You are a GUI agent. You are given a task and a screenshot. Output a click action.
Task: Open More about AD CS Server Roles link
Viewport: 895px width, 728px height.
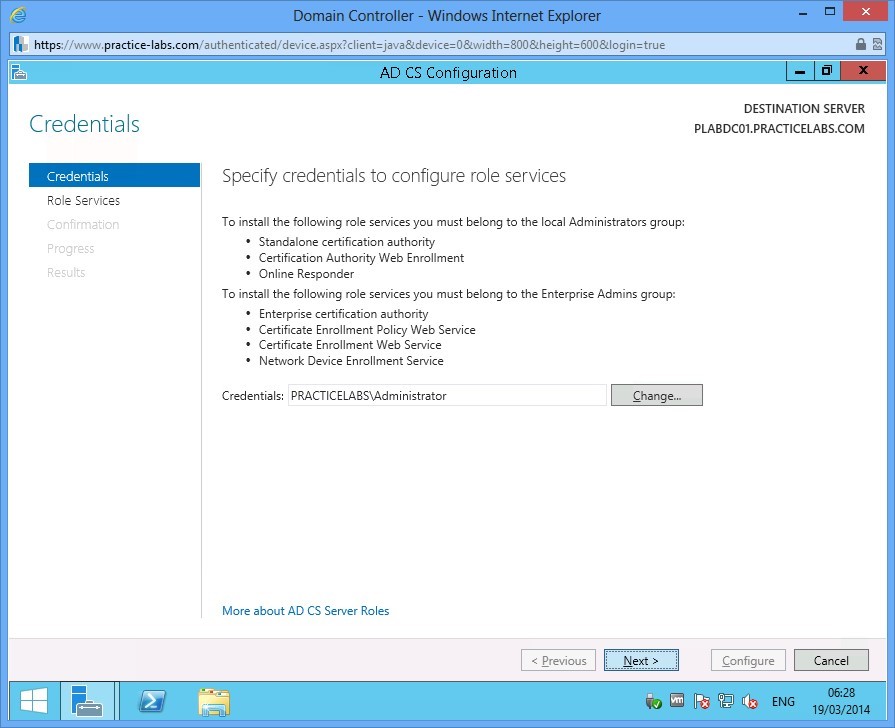tap(305, 611)
